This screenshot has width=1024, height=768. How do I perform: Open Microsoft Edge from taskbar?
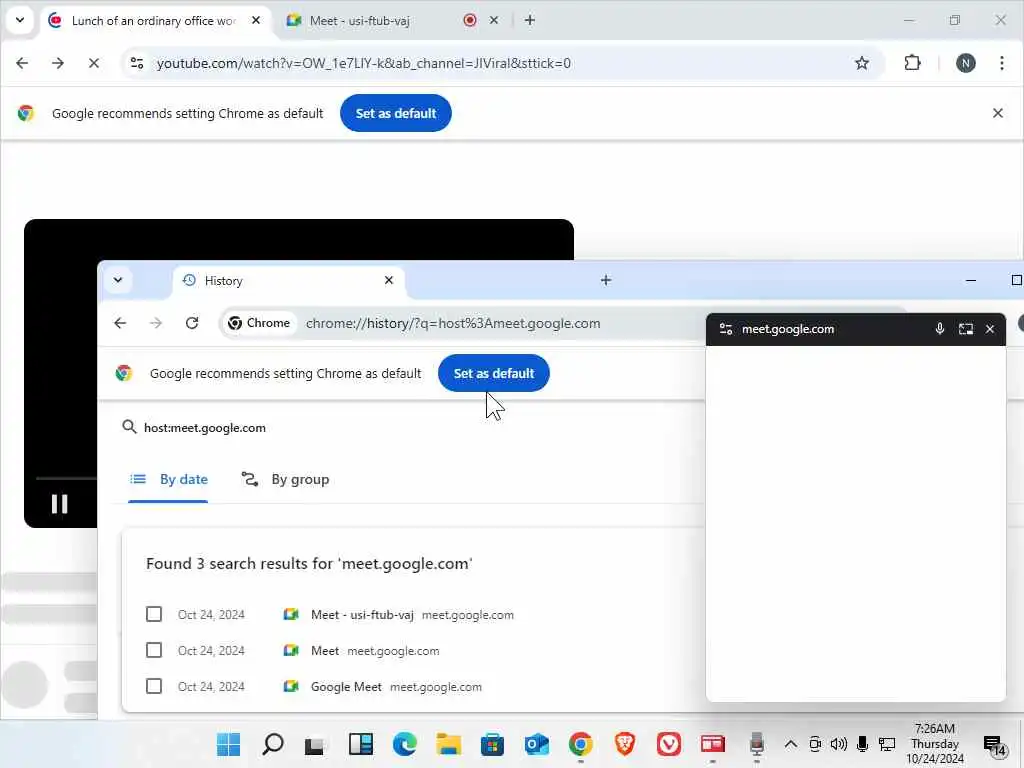[405, 744]
